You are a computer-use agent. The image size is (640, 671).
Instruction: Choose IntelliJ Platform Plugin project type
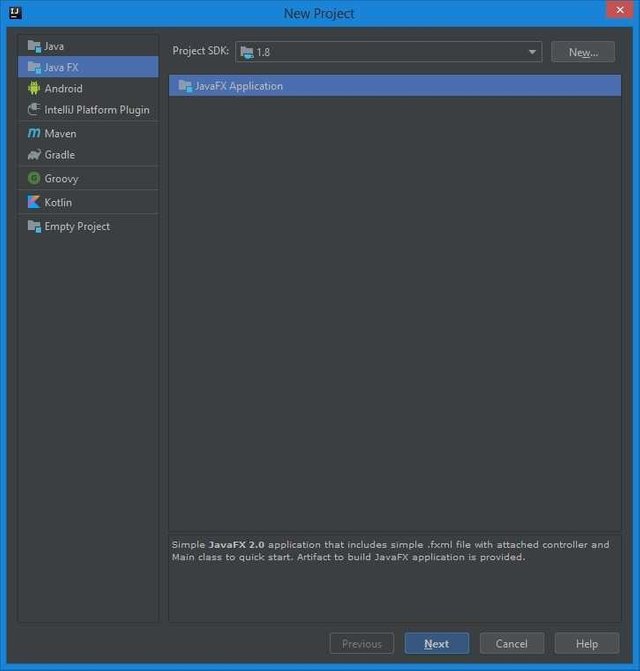pyautogui.click(x=88, y=110)
